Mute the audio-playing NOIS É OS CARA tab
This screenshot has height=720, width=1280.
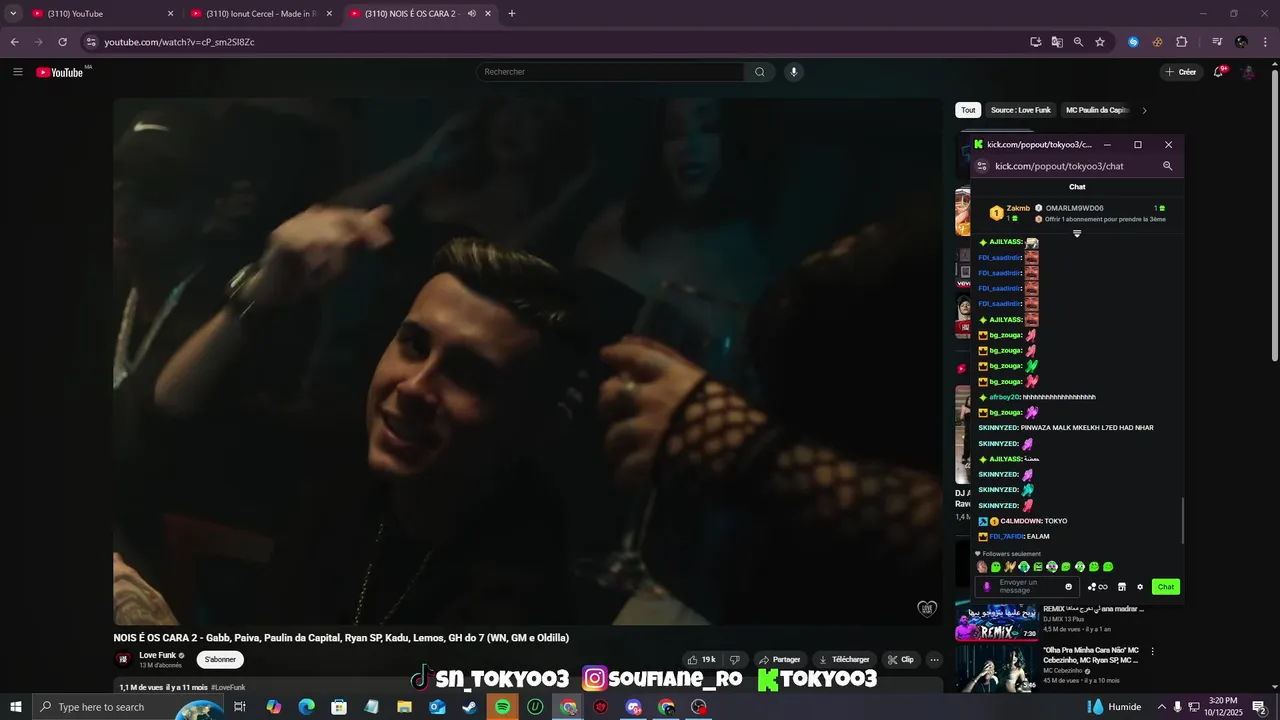pos(471,14)
